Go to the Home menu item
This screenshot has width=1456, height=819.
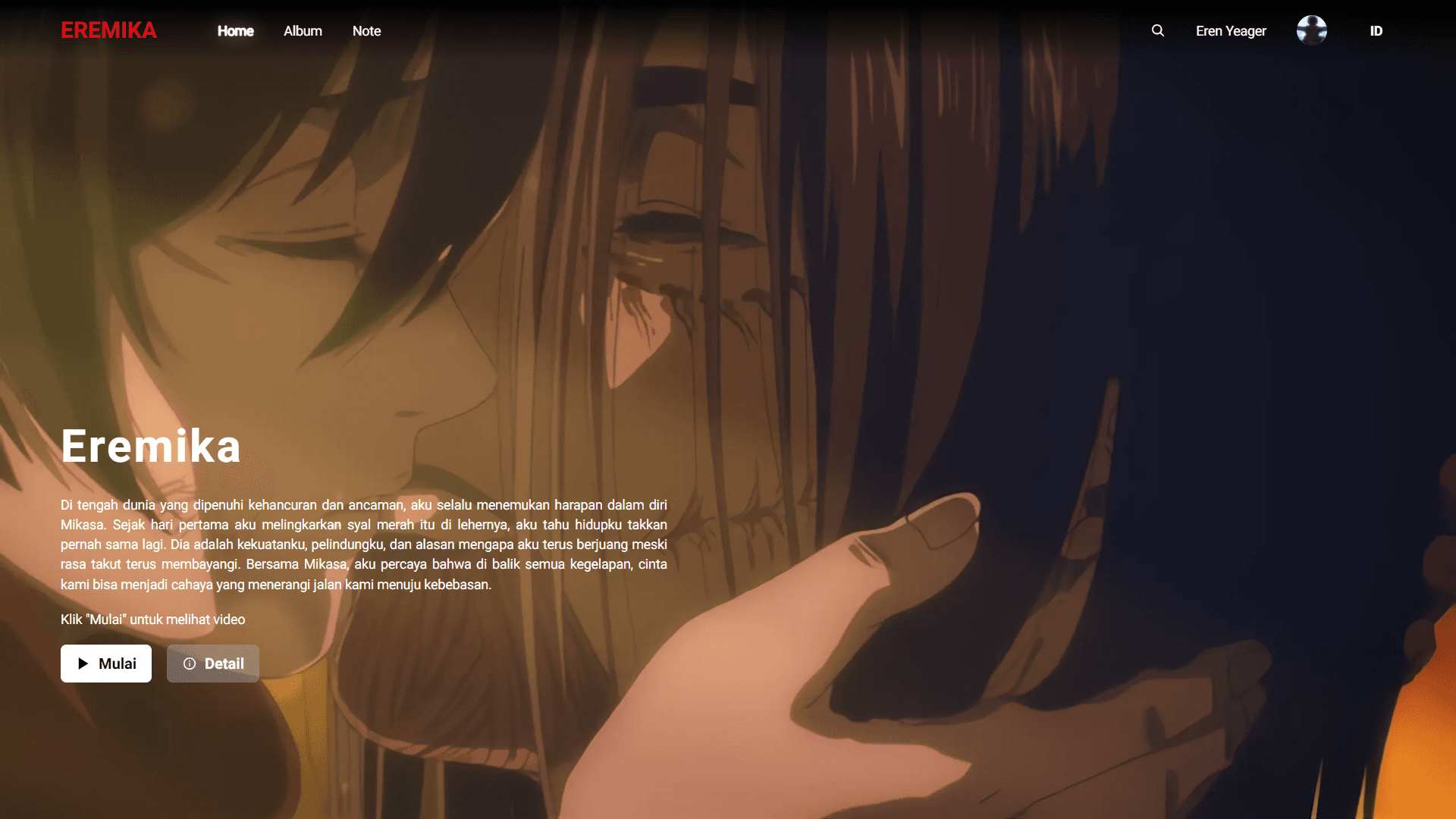click(x=236, y=31)
